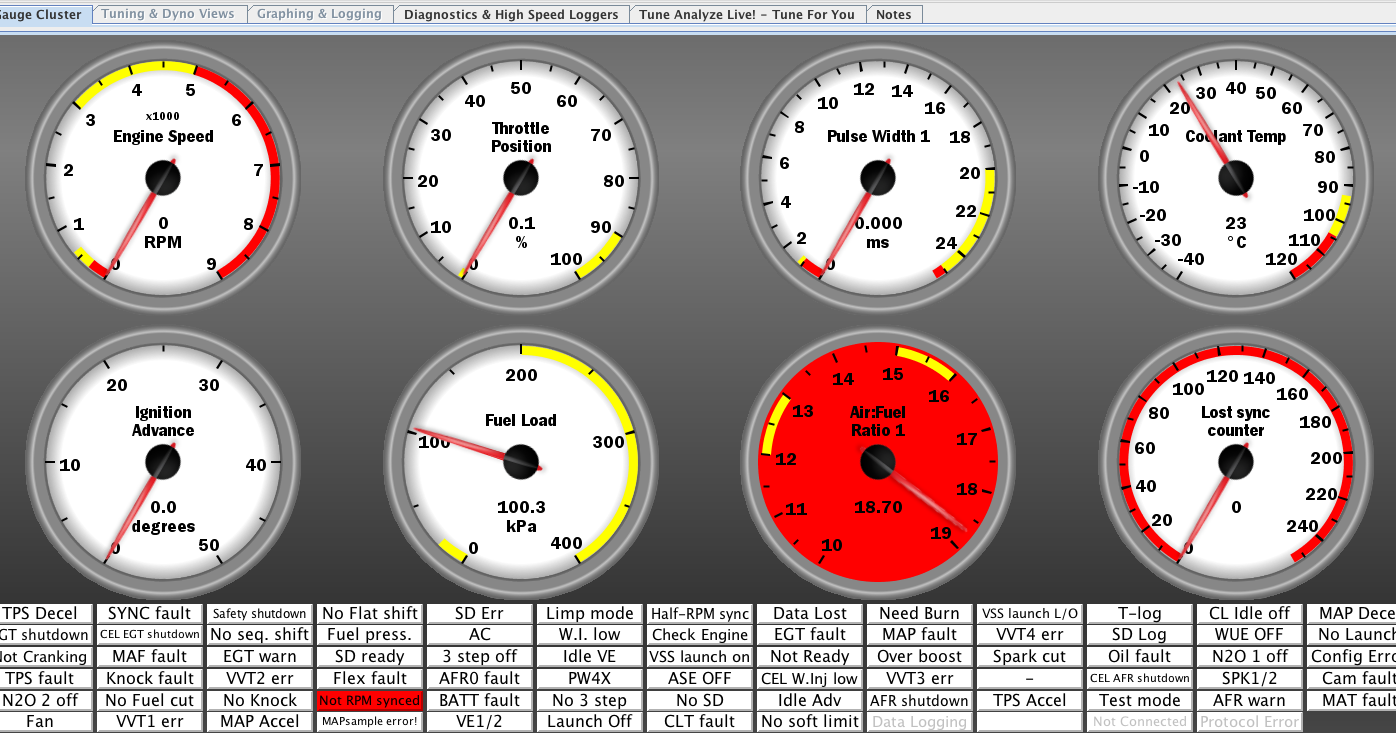Image resolution: width=1396 pixels, height=733 pixels.
Task: Open the Notes tab
Action: click(893, 14)
